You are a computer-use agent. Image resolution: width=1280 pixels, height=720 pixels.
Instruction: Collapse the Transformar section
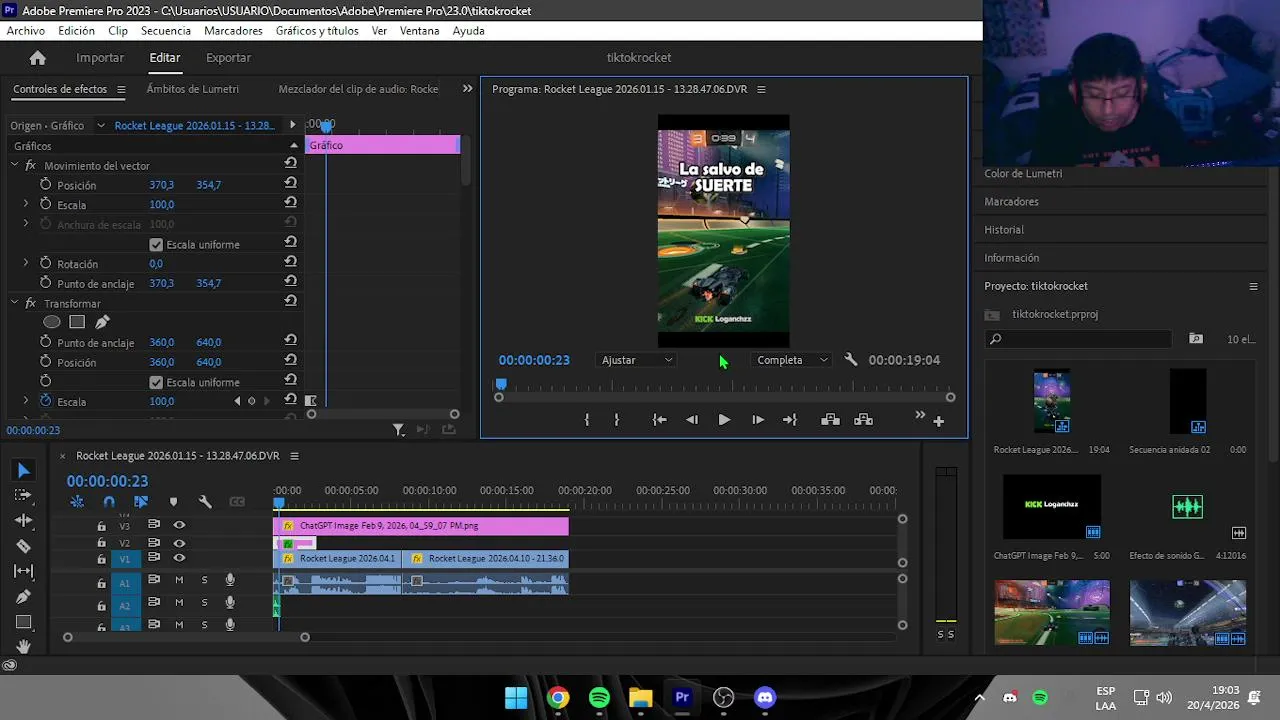coord(15,303)
